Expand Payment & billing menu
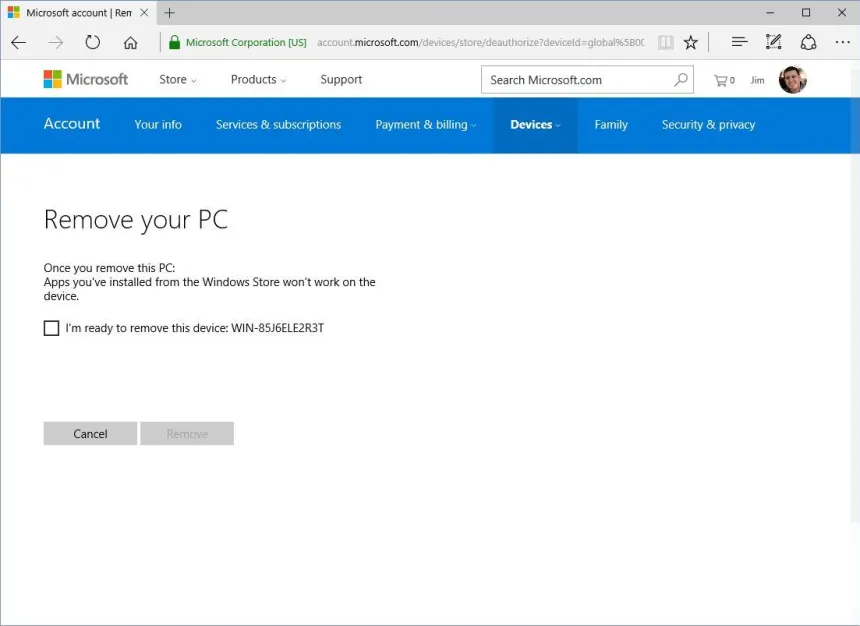This screenshot has width=860, height=626. point(425,125)
